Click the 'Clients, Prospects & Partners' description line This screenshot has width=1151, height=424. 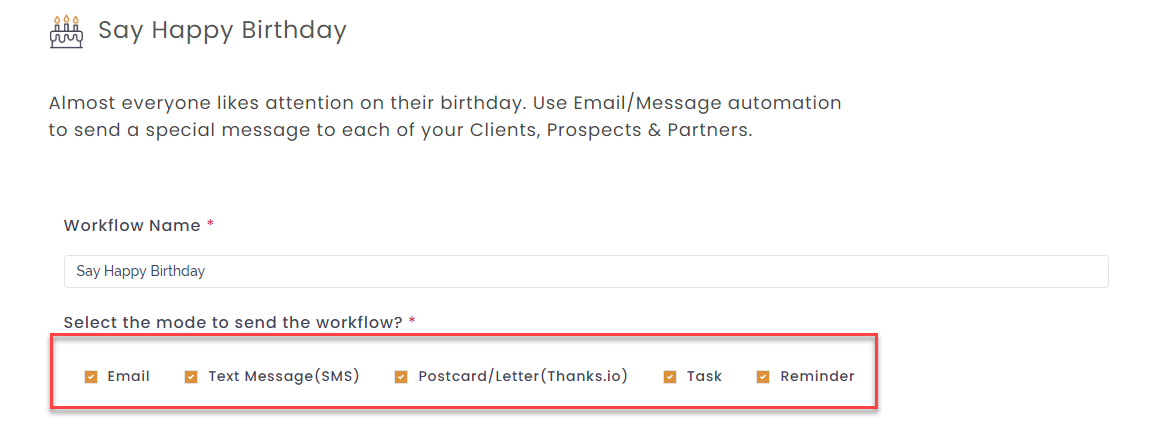pos(401,131)
